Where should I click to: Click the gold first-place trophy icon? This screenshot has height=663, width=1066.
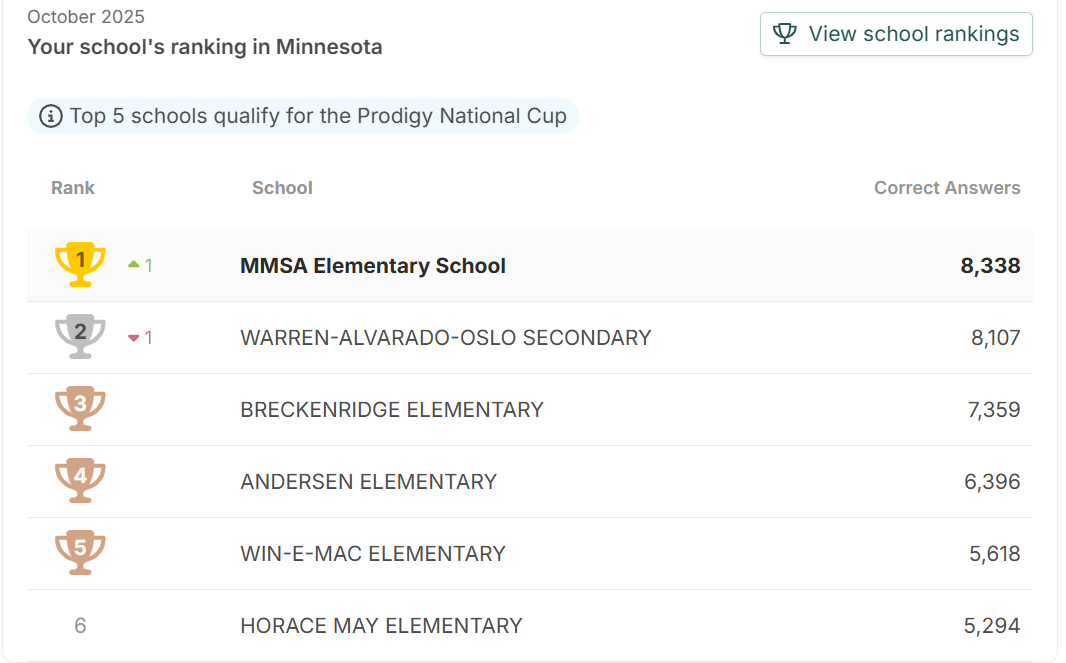pyautogui.click(x=80, y=264)
